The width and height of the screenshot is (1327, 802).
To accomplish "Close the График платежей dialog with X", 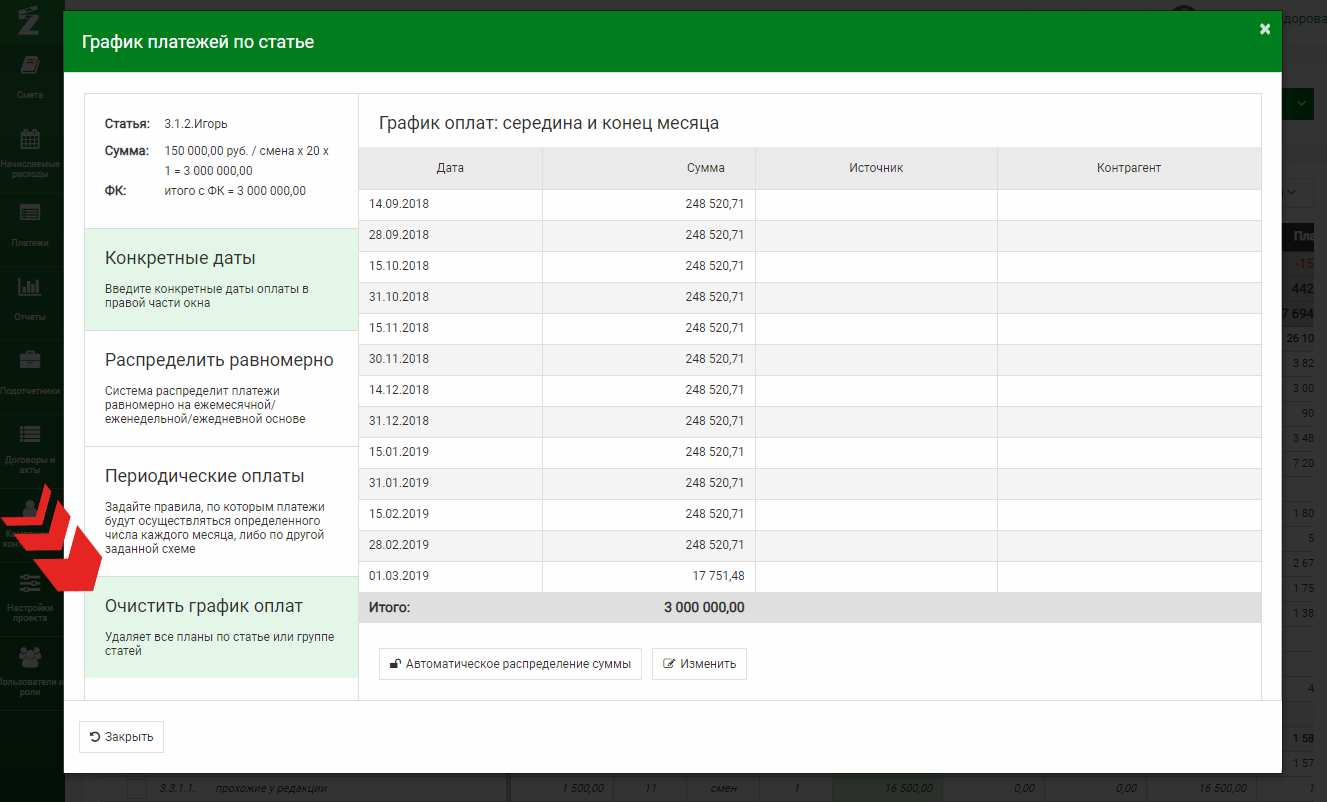I will coord(1265,29).
